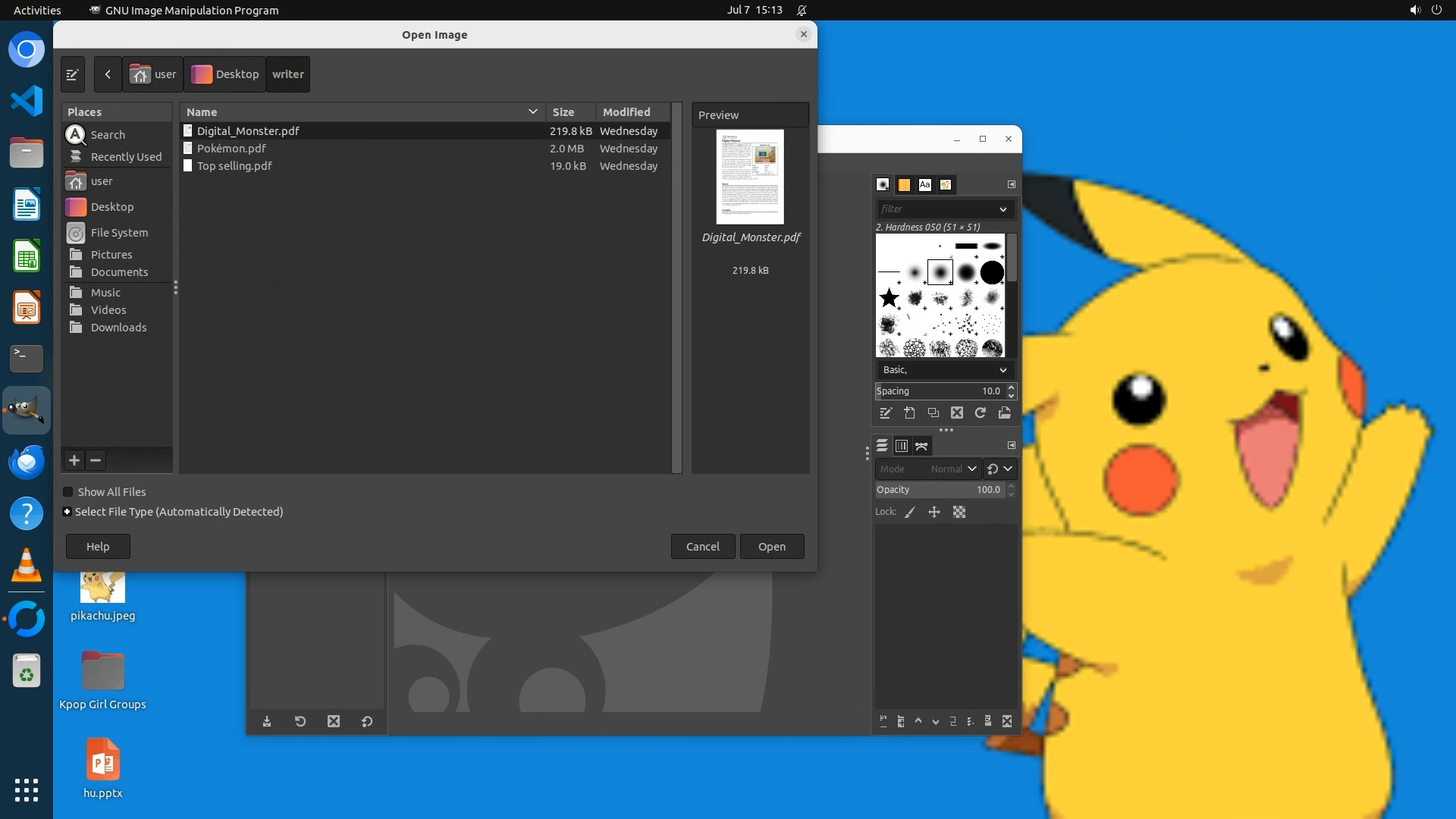Select the star brush thumbnail

pos(889,298)
